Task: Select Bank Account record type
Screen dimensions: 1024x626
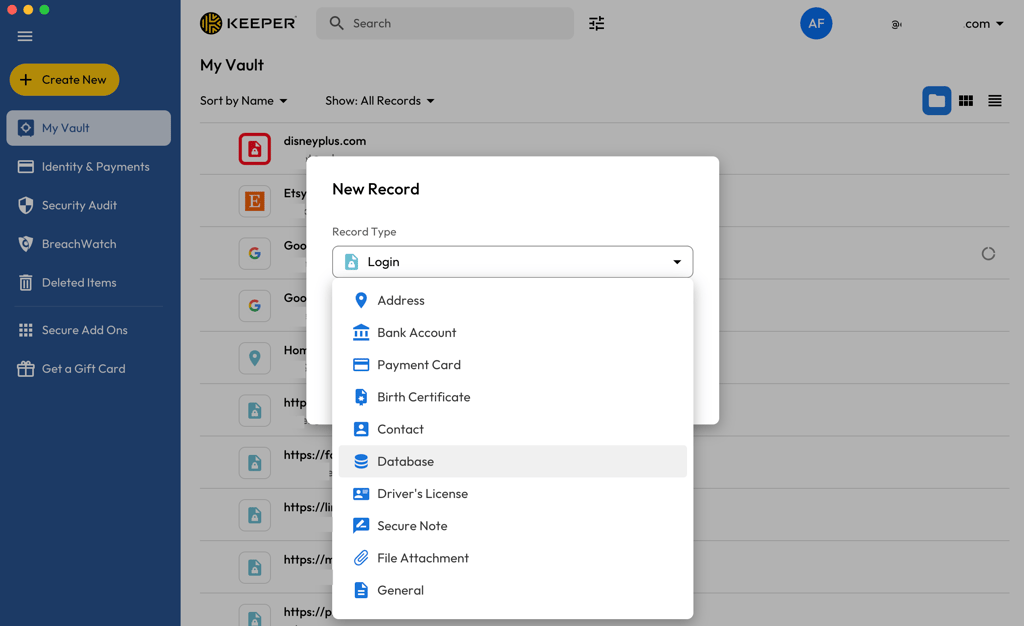Action: point(512,332)
